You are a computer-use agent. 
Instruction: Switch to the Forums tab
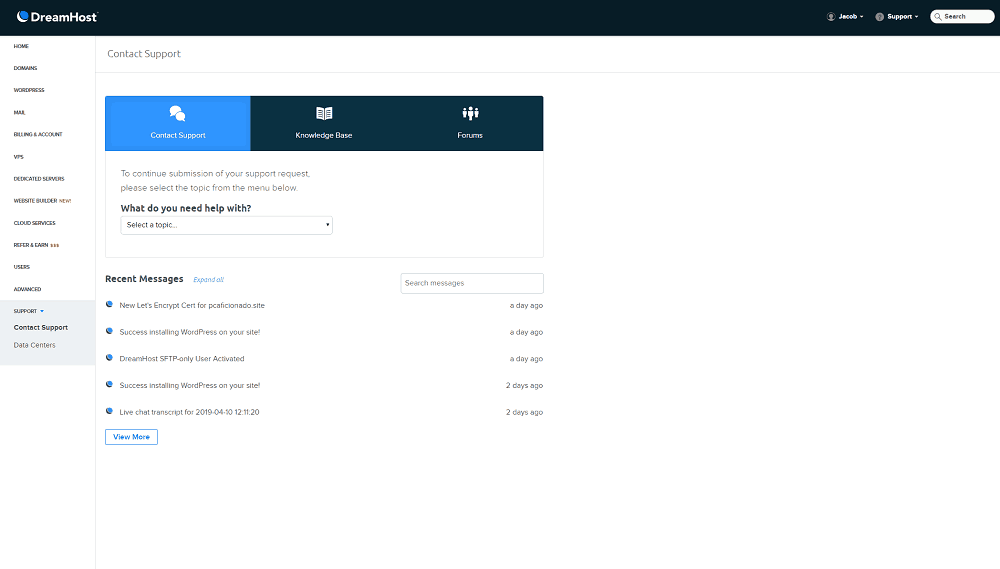470,123
